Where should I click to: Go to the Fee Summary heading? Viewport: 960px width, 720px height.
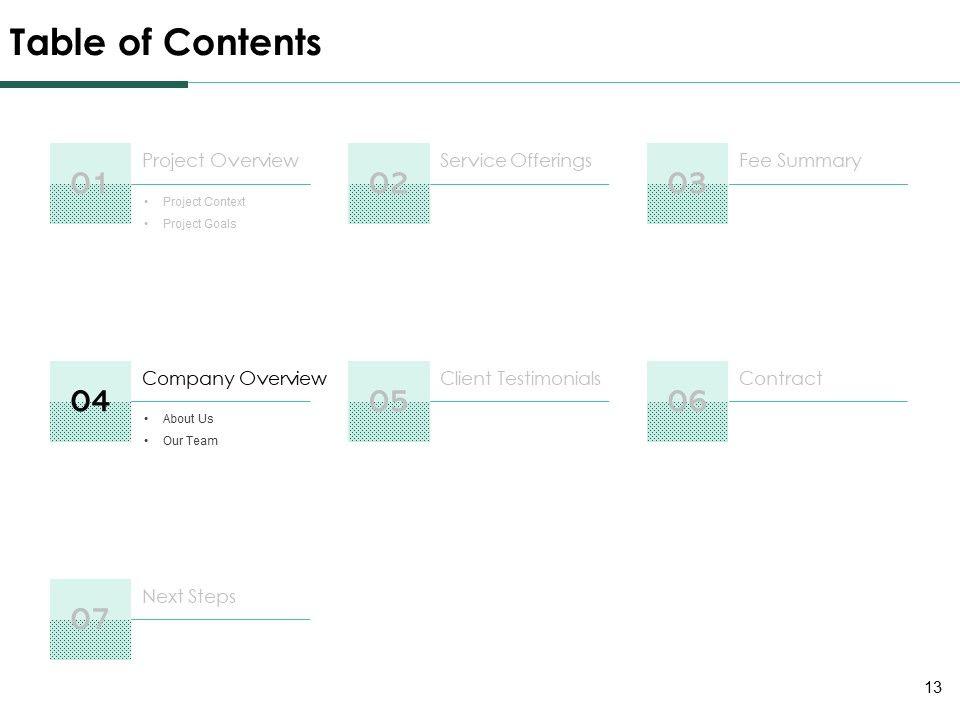800,160
